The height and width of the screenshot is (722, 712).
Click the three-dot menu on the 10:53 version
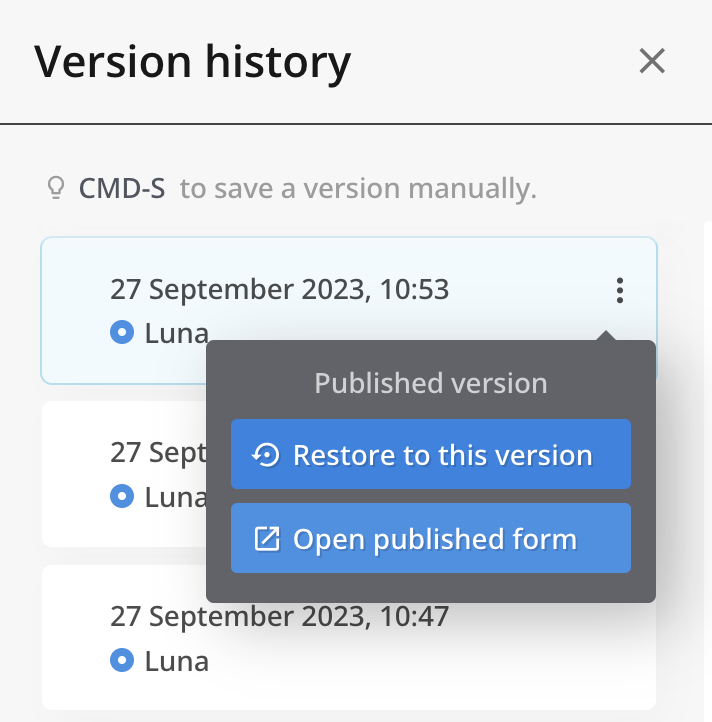(x=620, y=291)
